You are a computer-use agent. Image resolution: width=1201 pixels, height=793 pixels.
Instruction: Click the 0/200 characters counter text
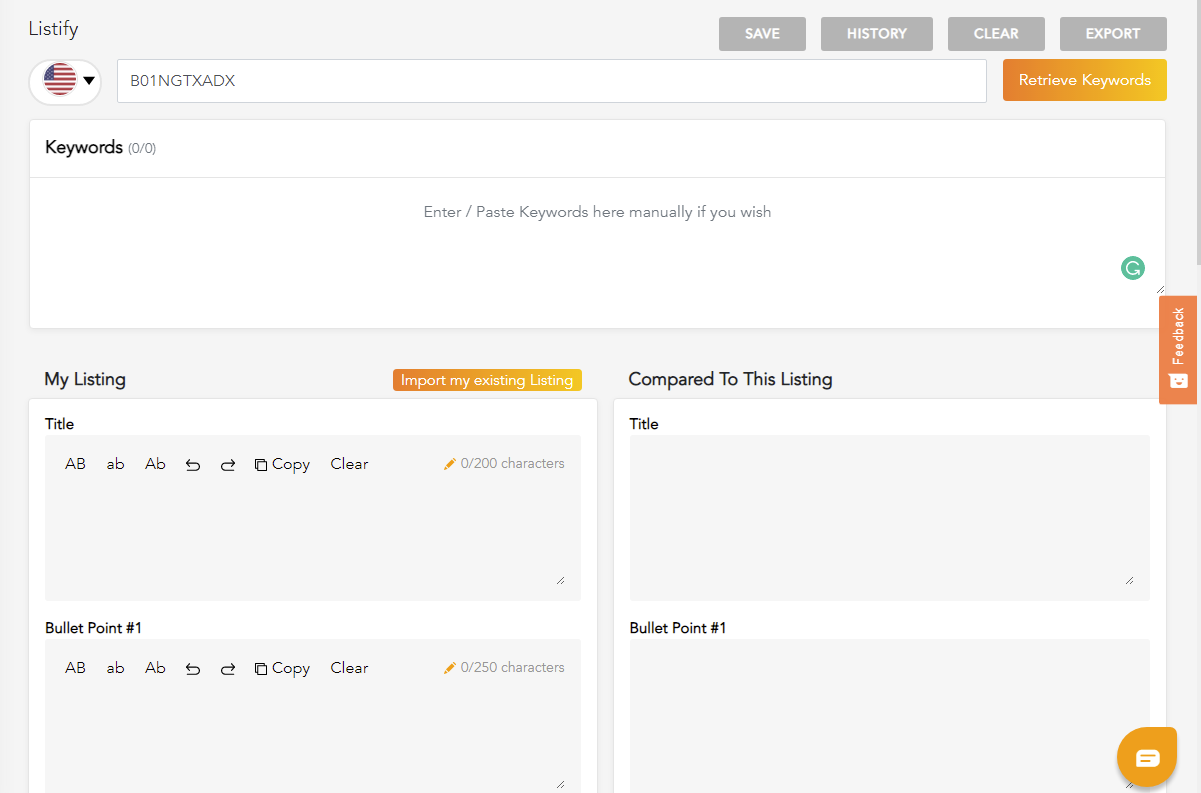tap(512, 464)
